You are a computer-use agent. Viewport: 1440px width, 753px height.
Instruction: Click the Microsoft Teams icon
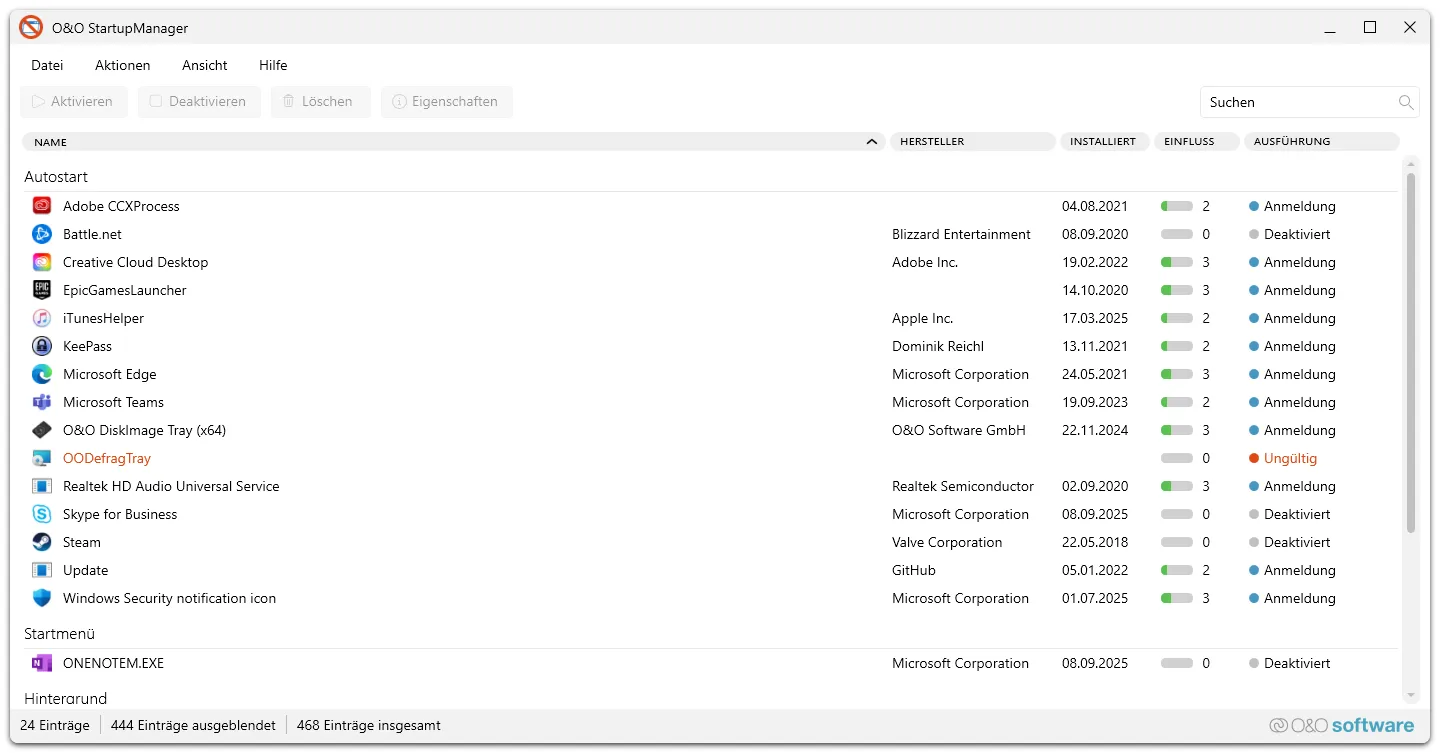pyautogui.click(x=42, y=402)
